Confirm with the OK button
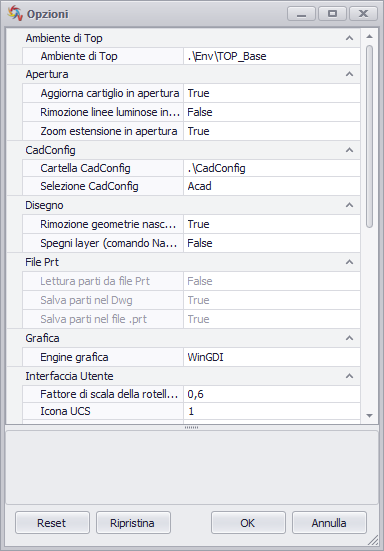The height and width of the screenshot is (551, 384). coord(248,523)
